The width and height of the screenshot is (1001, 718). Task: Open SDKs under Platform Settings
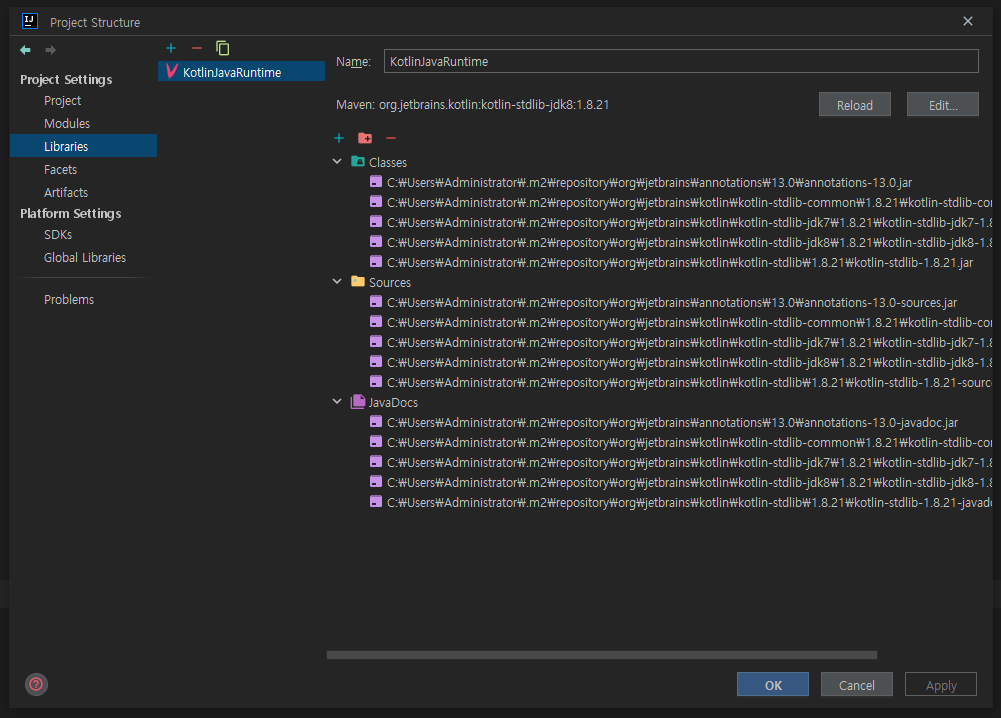click(58, 234)
